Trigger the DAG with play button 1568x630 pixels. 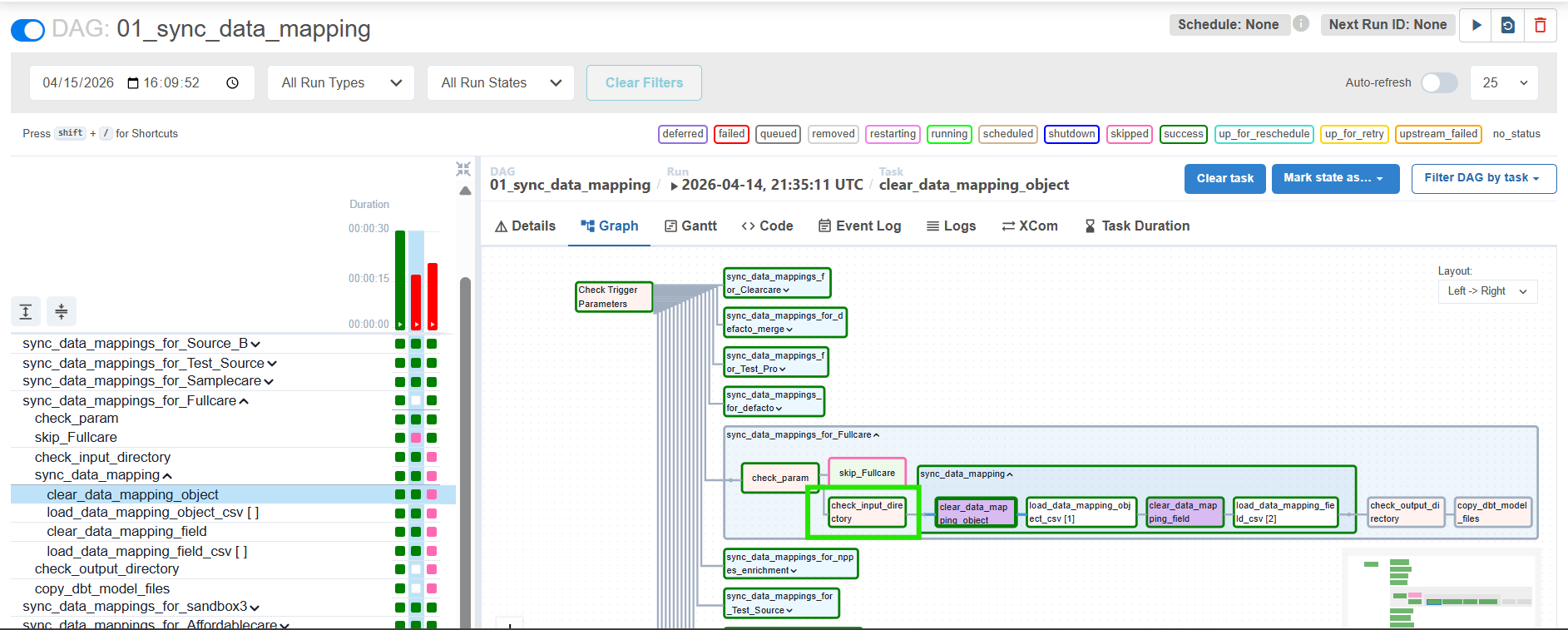click(x=1476, y=25)
